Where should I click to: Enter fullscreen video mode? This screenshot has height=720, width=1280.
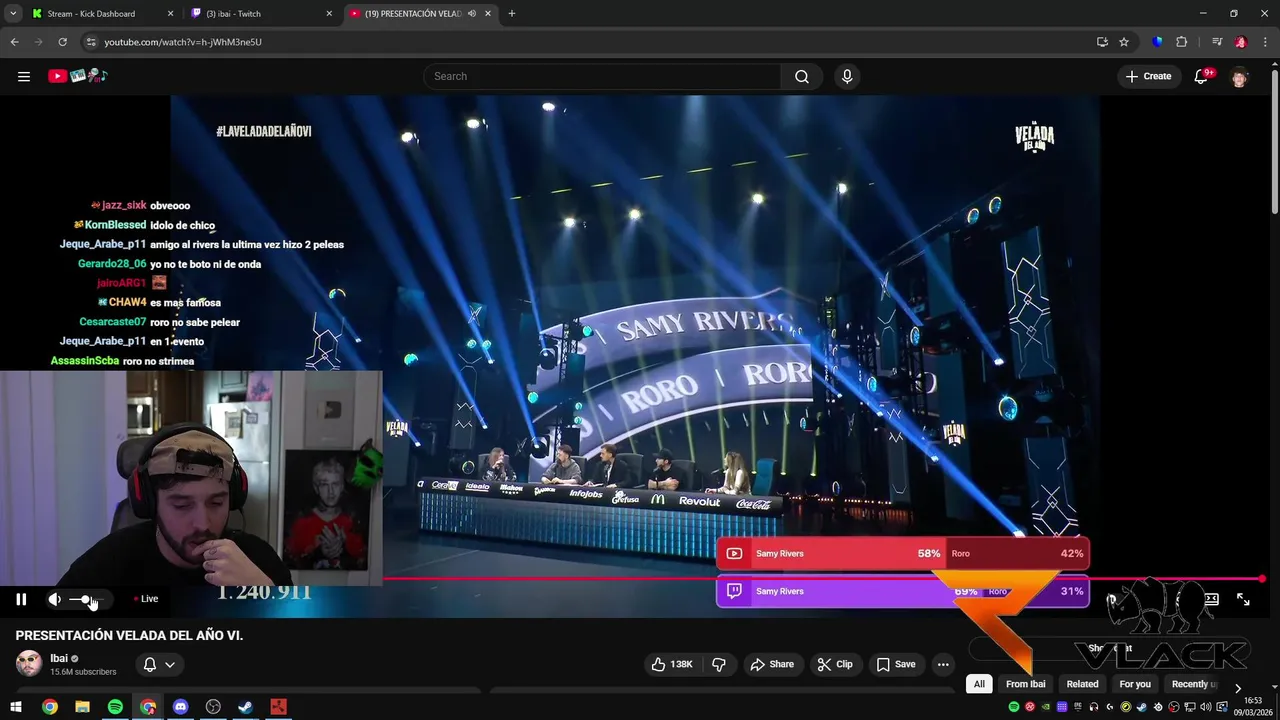pos(1243,599)
